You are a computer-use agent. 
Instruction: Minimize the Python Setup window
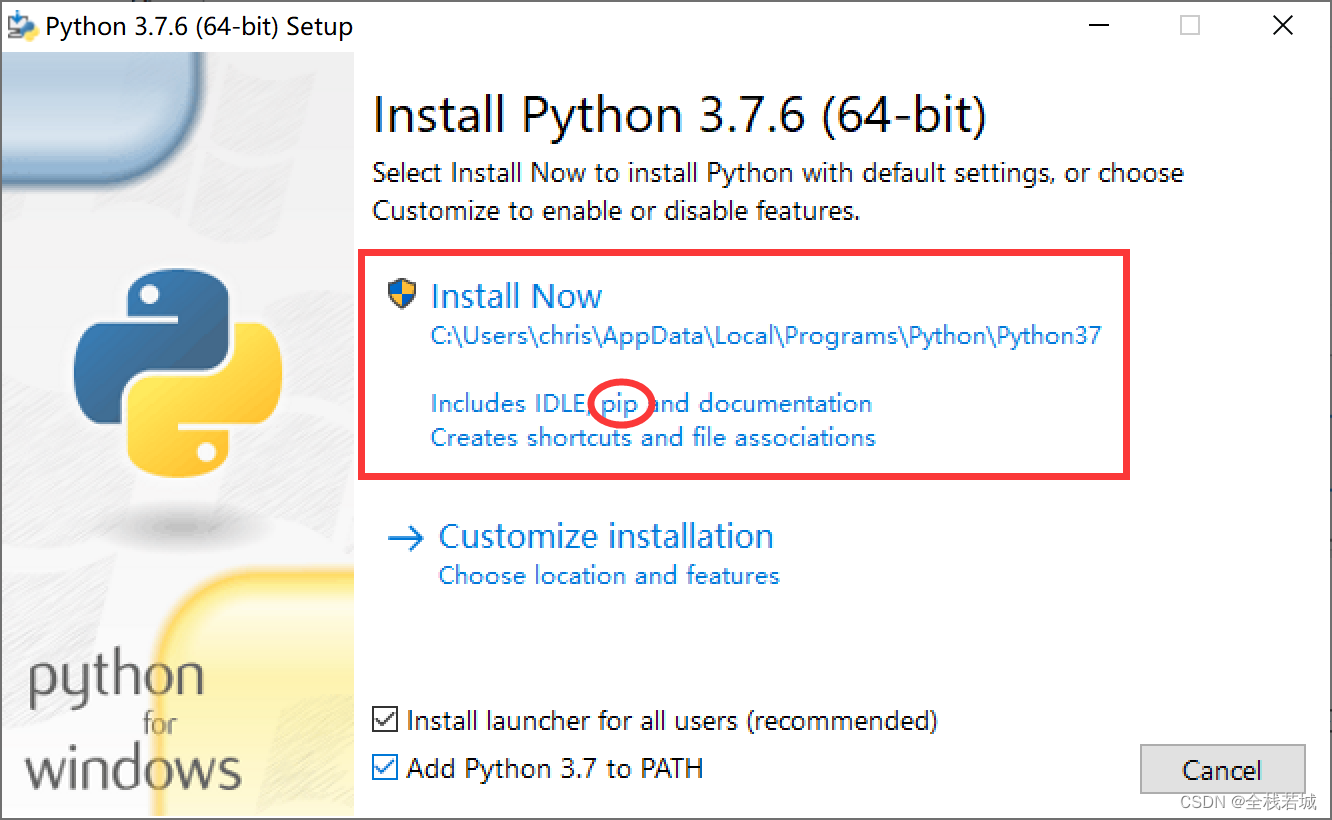click(x=1098, y=25)
